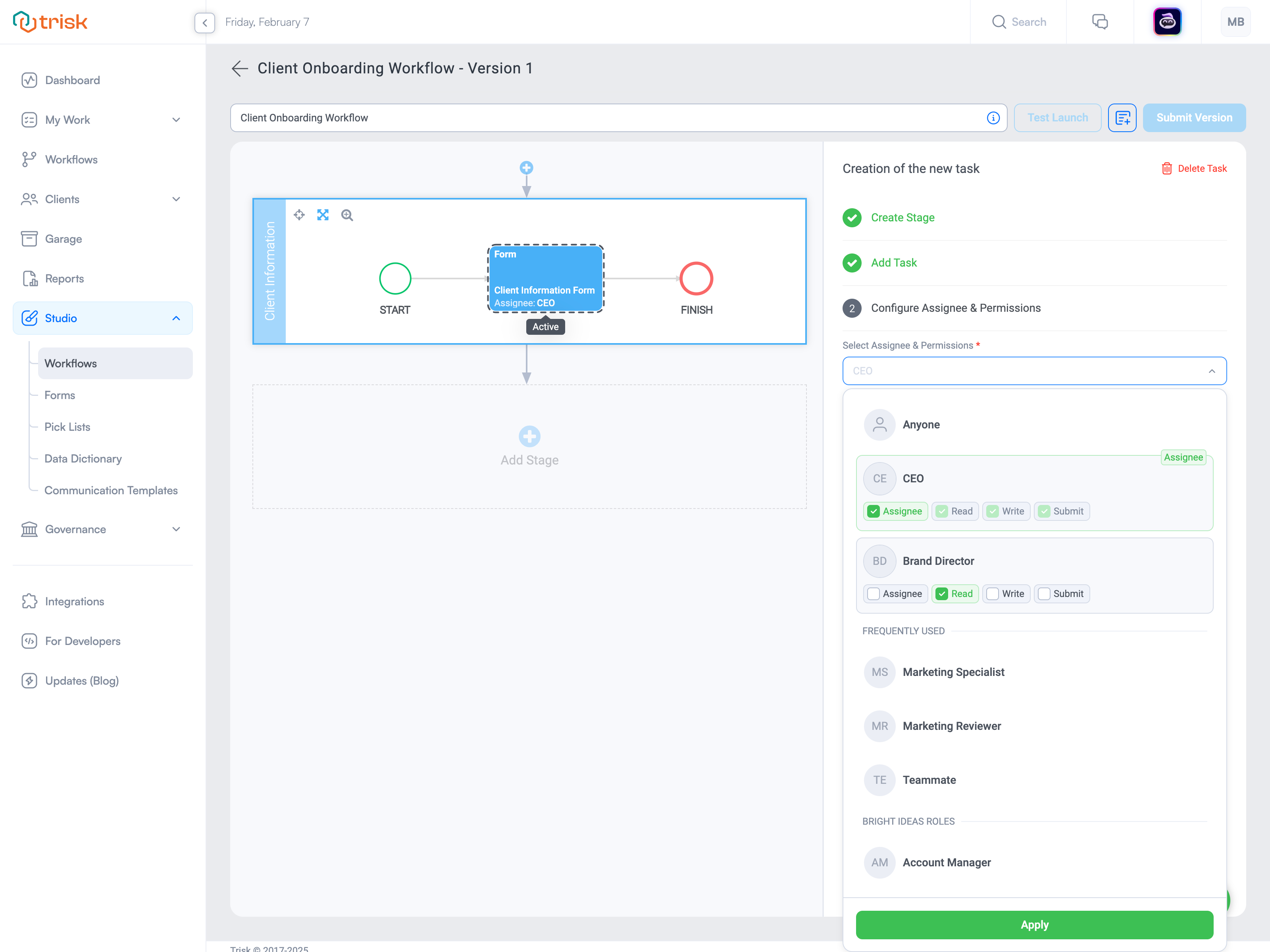Uncheck the CEO Assignee checkbox
Screen dimensions: 1270x952
(873, 511)
